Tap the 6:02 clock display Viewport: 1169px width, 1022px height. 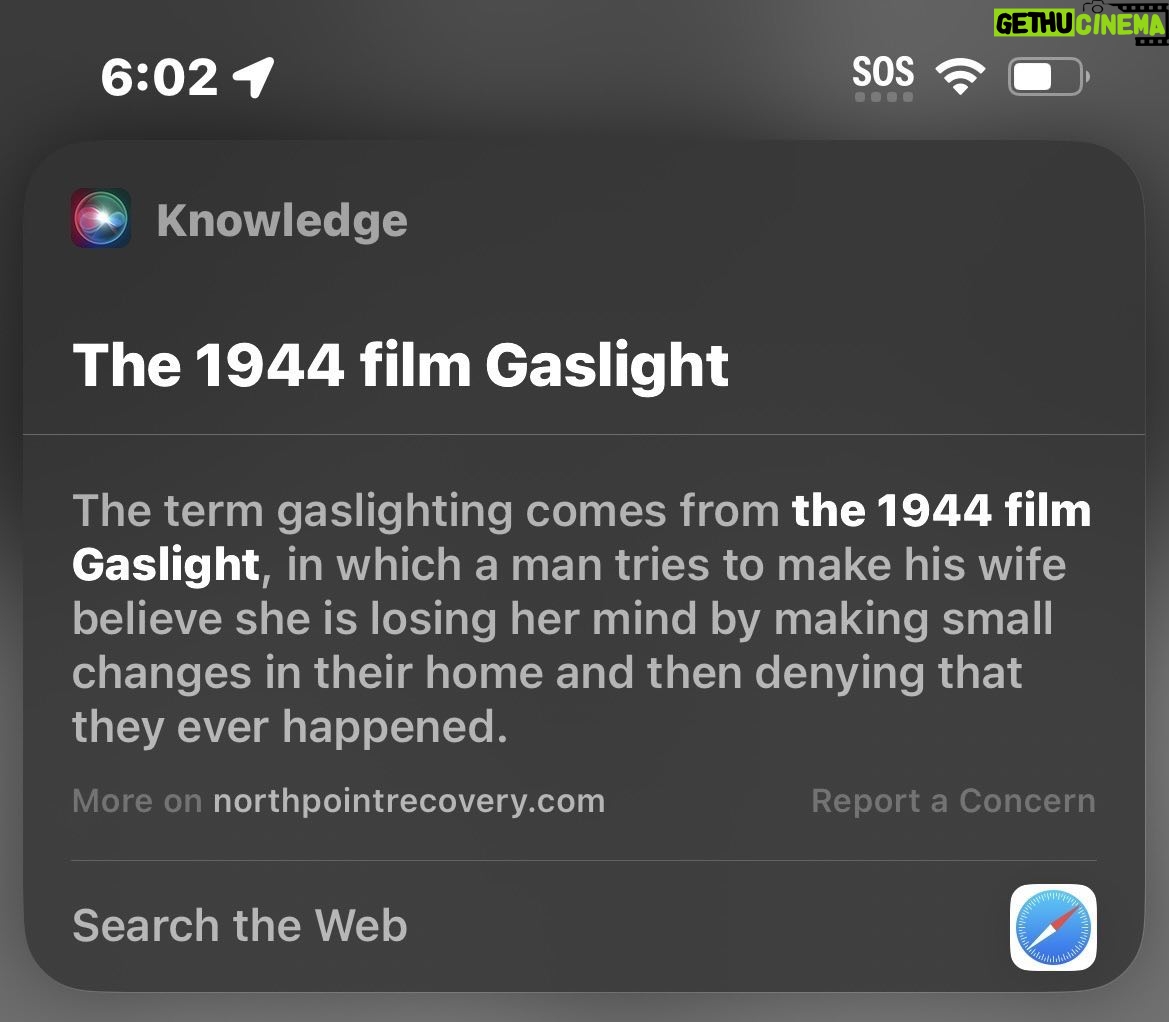point(160,77)
